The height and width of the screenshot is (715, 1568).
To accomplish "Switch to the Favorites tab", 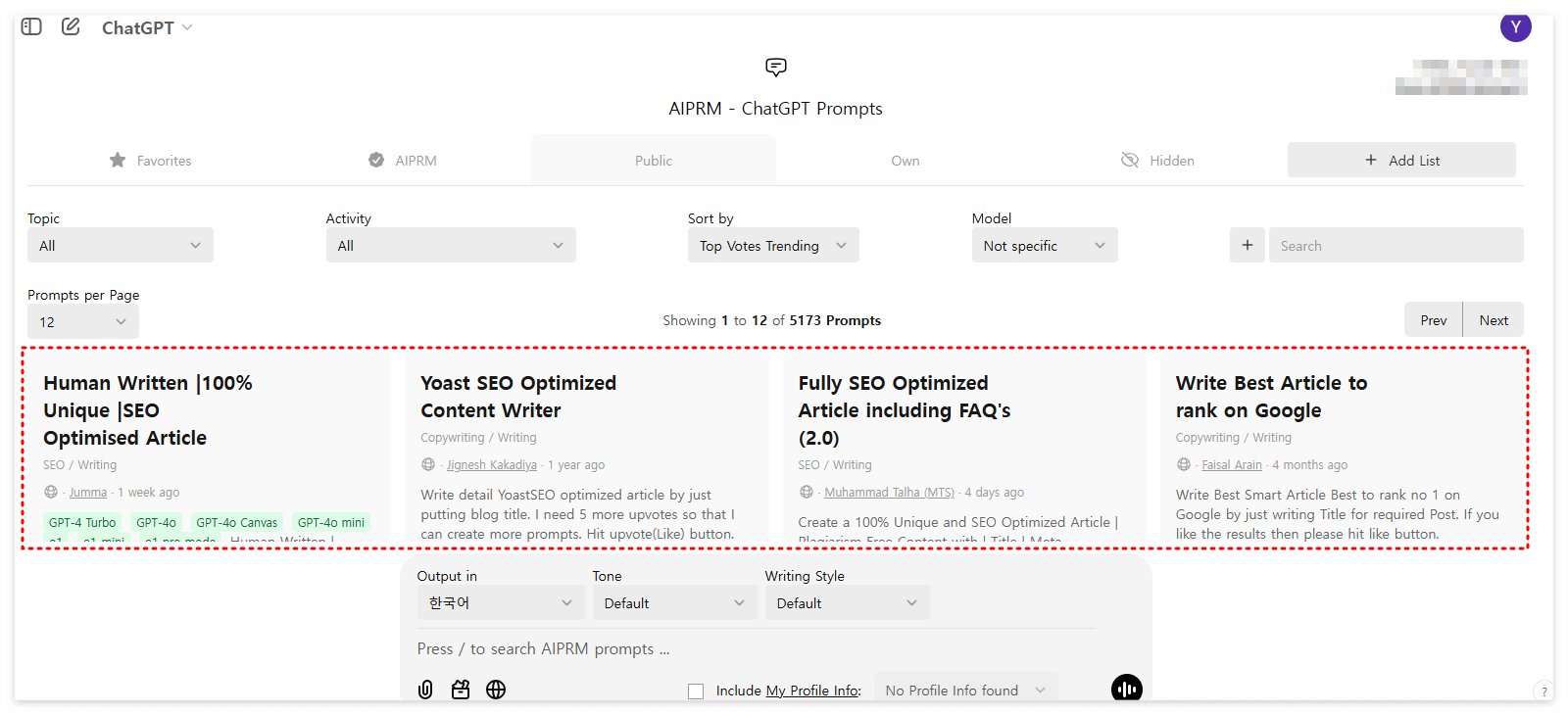I will (150, 160).
